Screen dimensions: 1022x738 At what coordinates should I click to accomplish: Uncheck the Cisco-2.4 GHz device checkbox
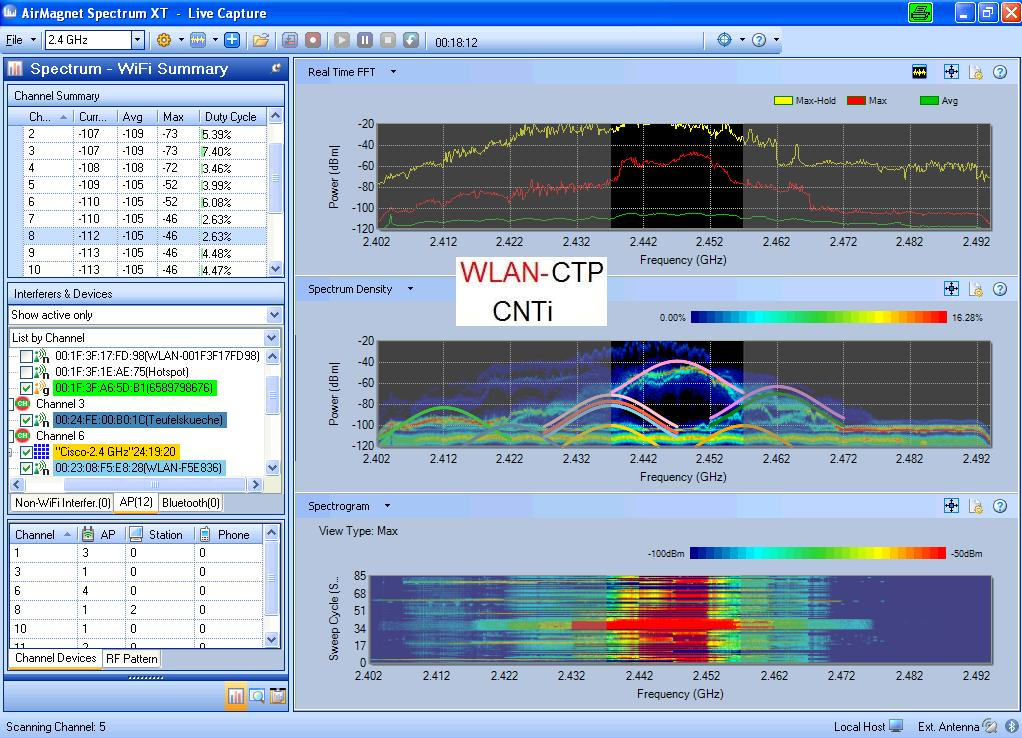click(26, 452)
